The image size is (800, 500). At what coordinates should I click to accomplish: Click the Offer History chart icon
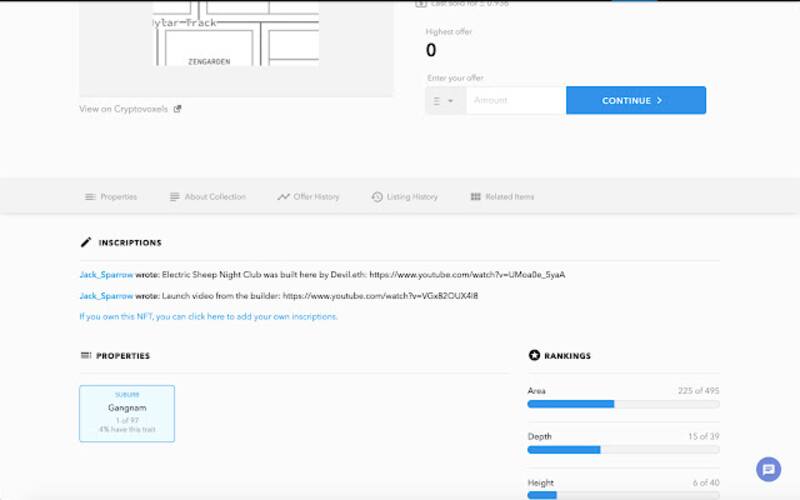[x=283, y=197]
